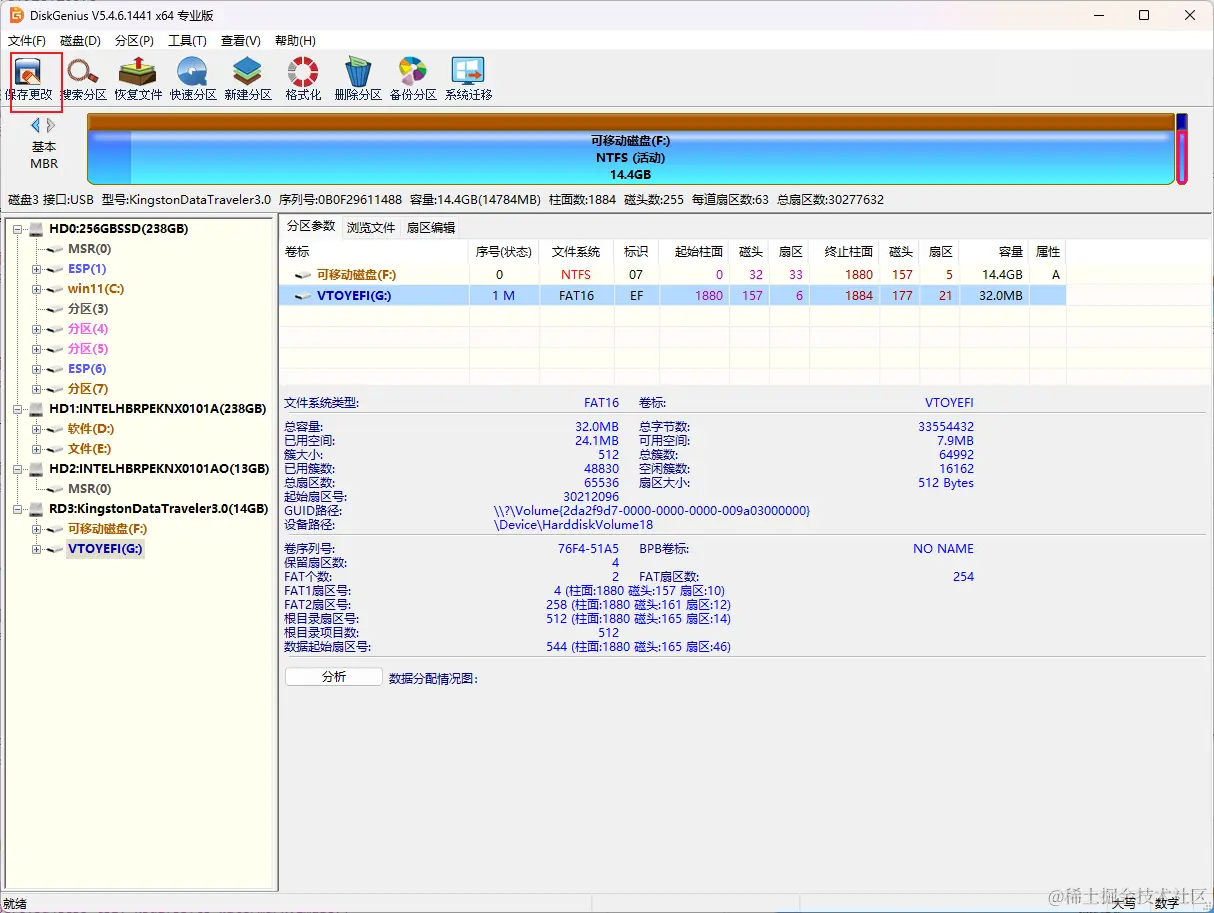This screenshot has width=1214, height=913.
Task: Click the volume serial 76F4-51A5 value
Action: coord(588,548)
